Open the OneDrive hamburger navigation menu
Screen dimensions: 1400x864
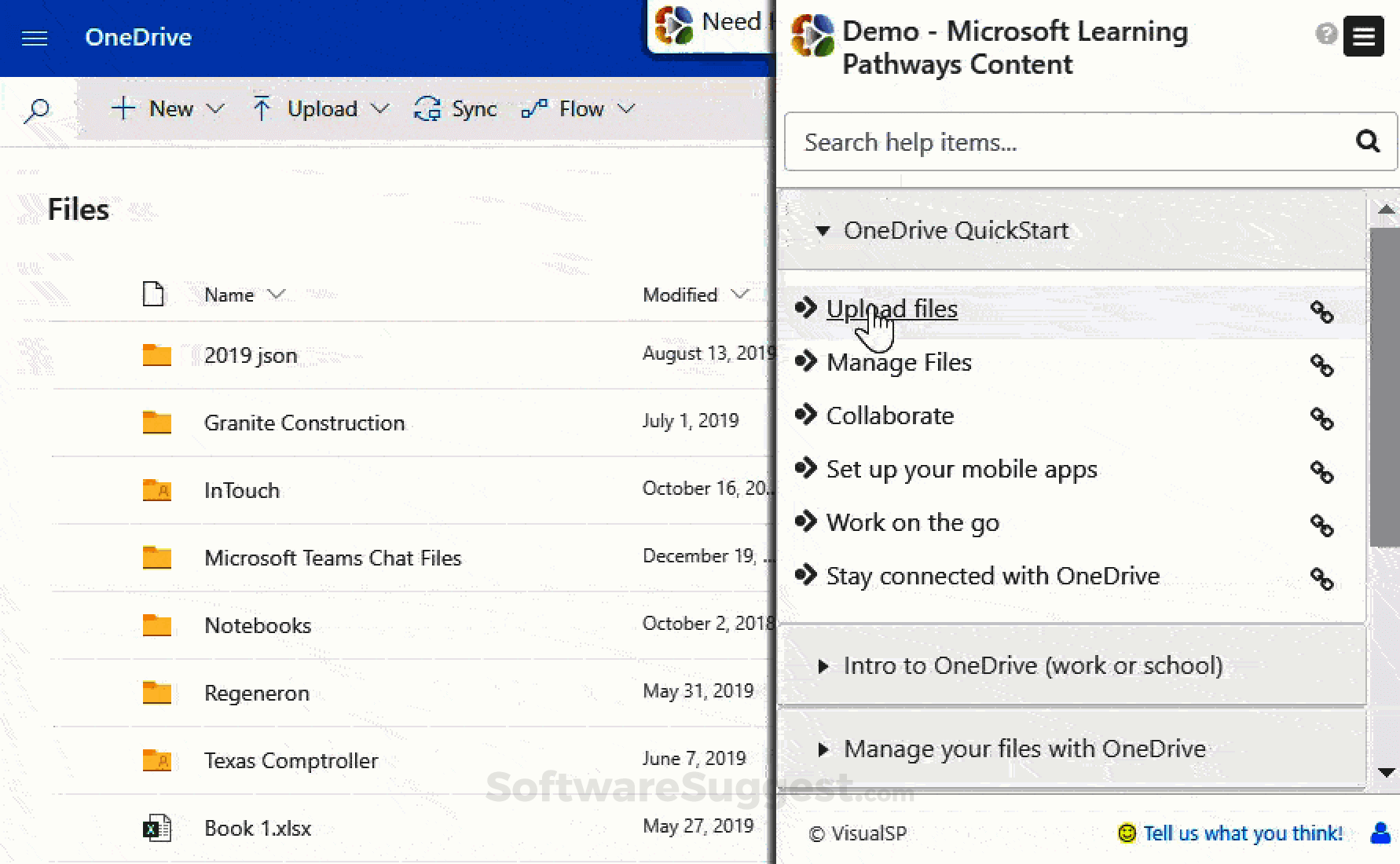point(34,37)
